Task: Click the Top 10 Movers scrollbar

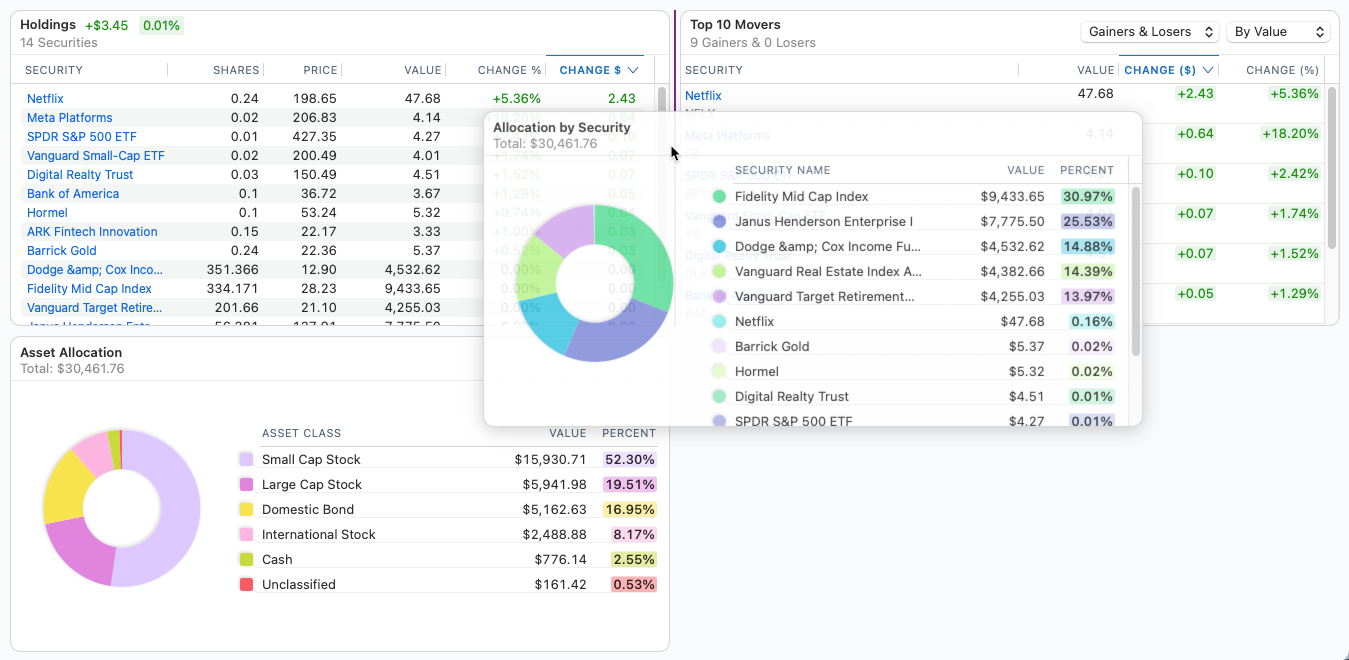Action: 1331,170
